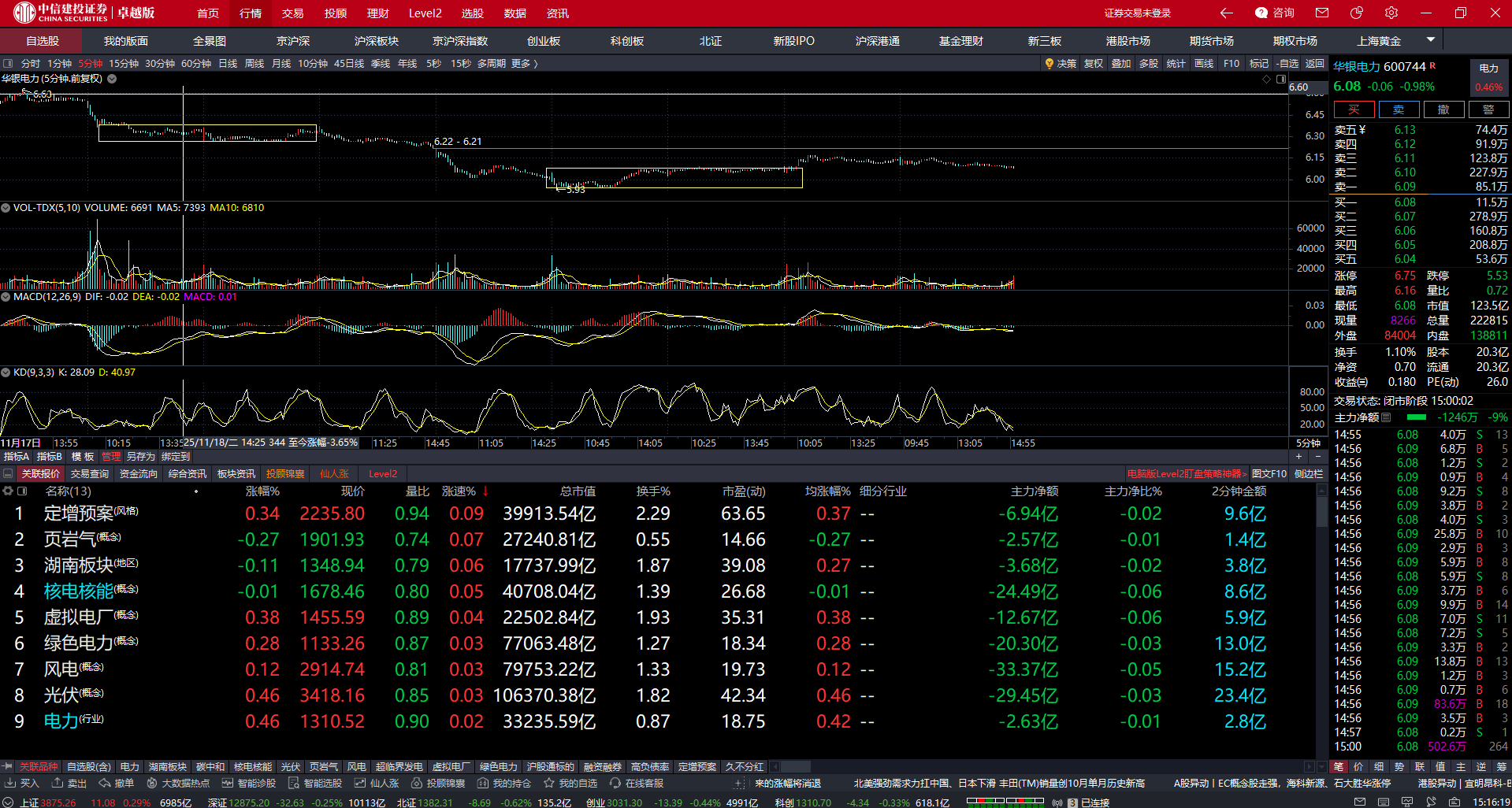
Task: Click the quote list vertical scrollbar
Action: 1321,512
